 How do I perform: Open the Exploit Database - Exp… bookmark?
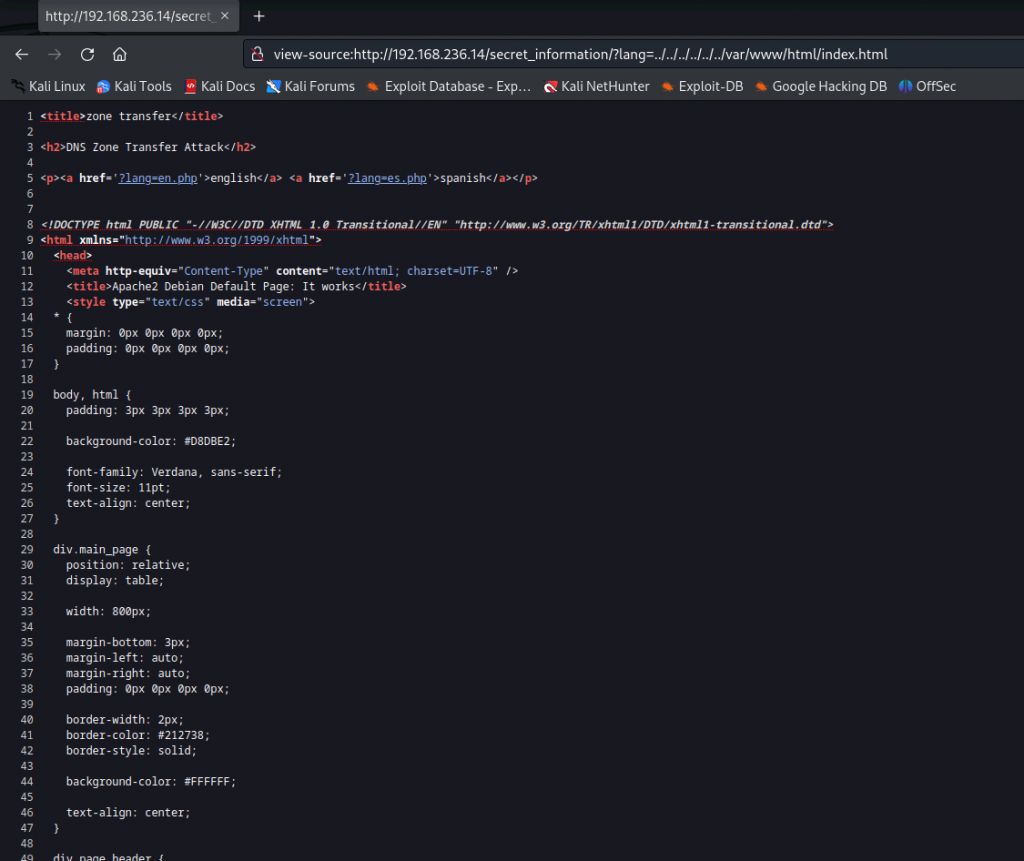(449, 86)
